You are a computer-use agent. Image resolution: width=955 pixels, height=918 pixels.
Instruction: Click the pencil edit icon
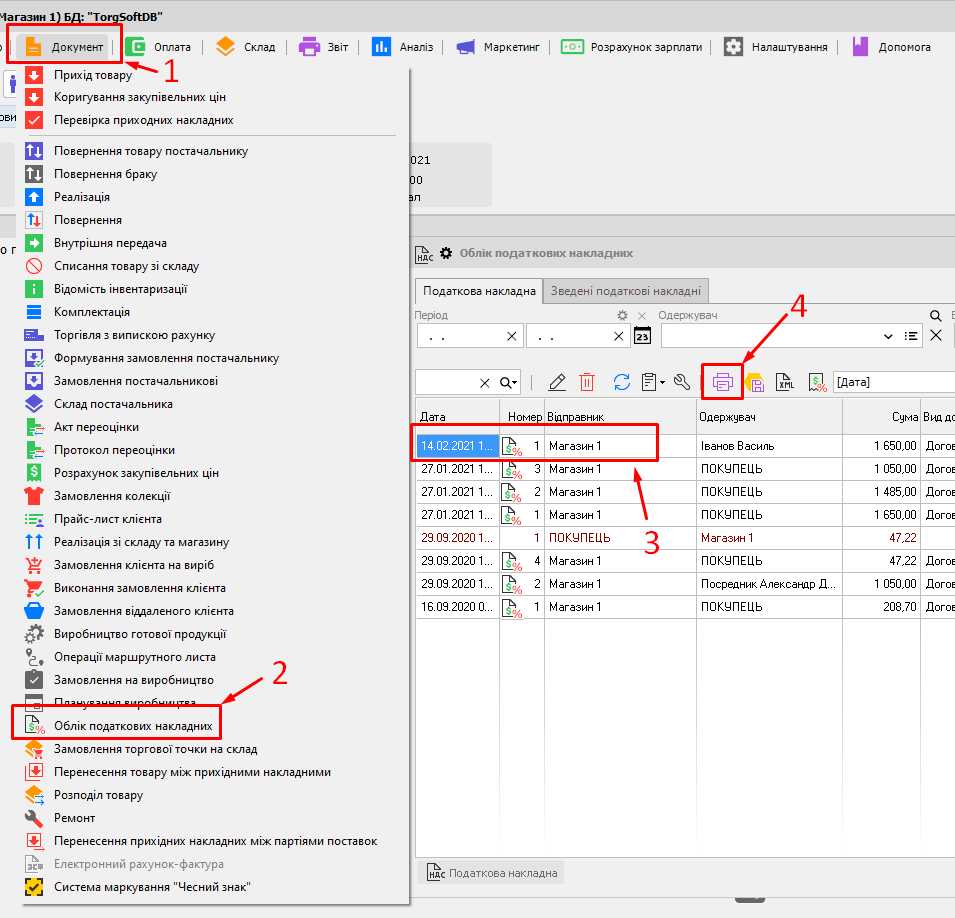tap(557, 382)
